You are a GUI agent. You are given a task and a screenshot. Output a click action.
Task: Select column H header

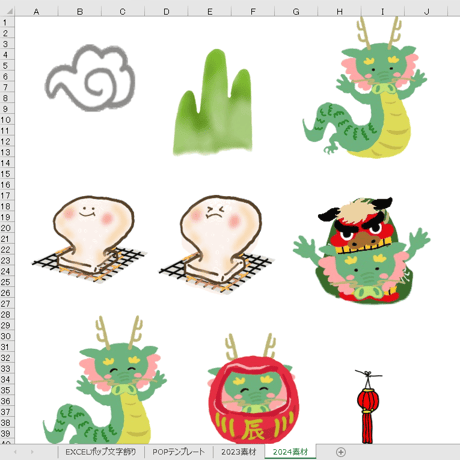[x=339, y=12]
